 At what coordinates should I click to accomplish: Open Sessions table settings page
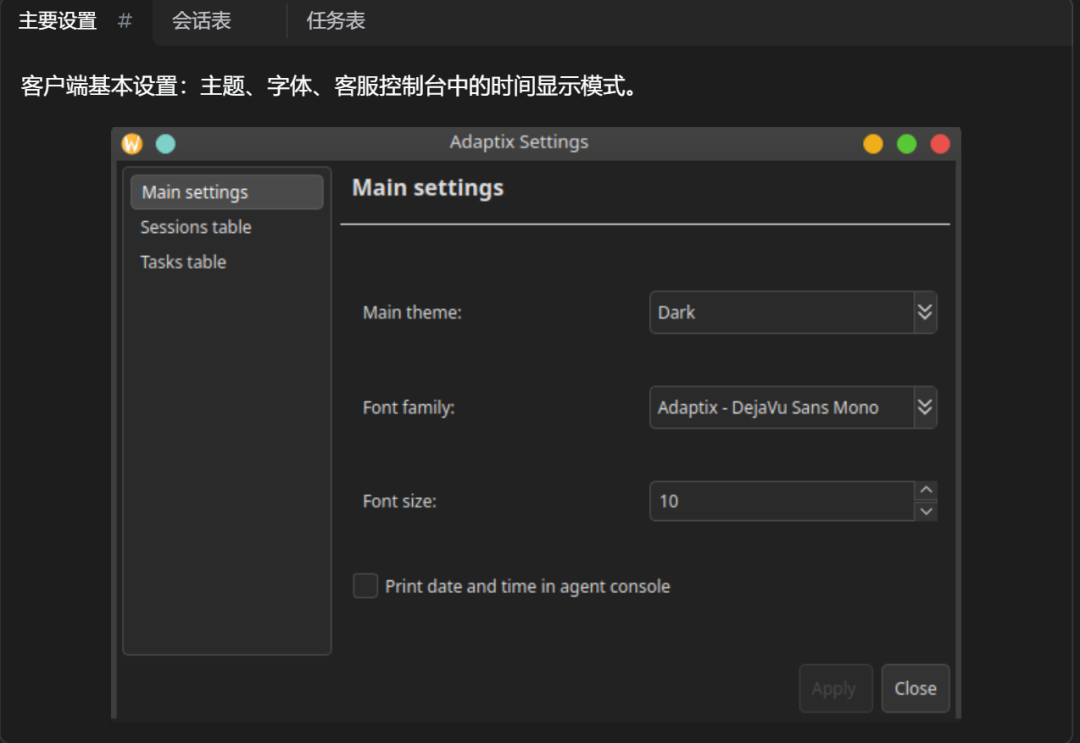(196, 227)
